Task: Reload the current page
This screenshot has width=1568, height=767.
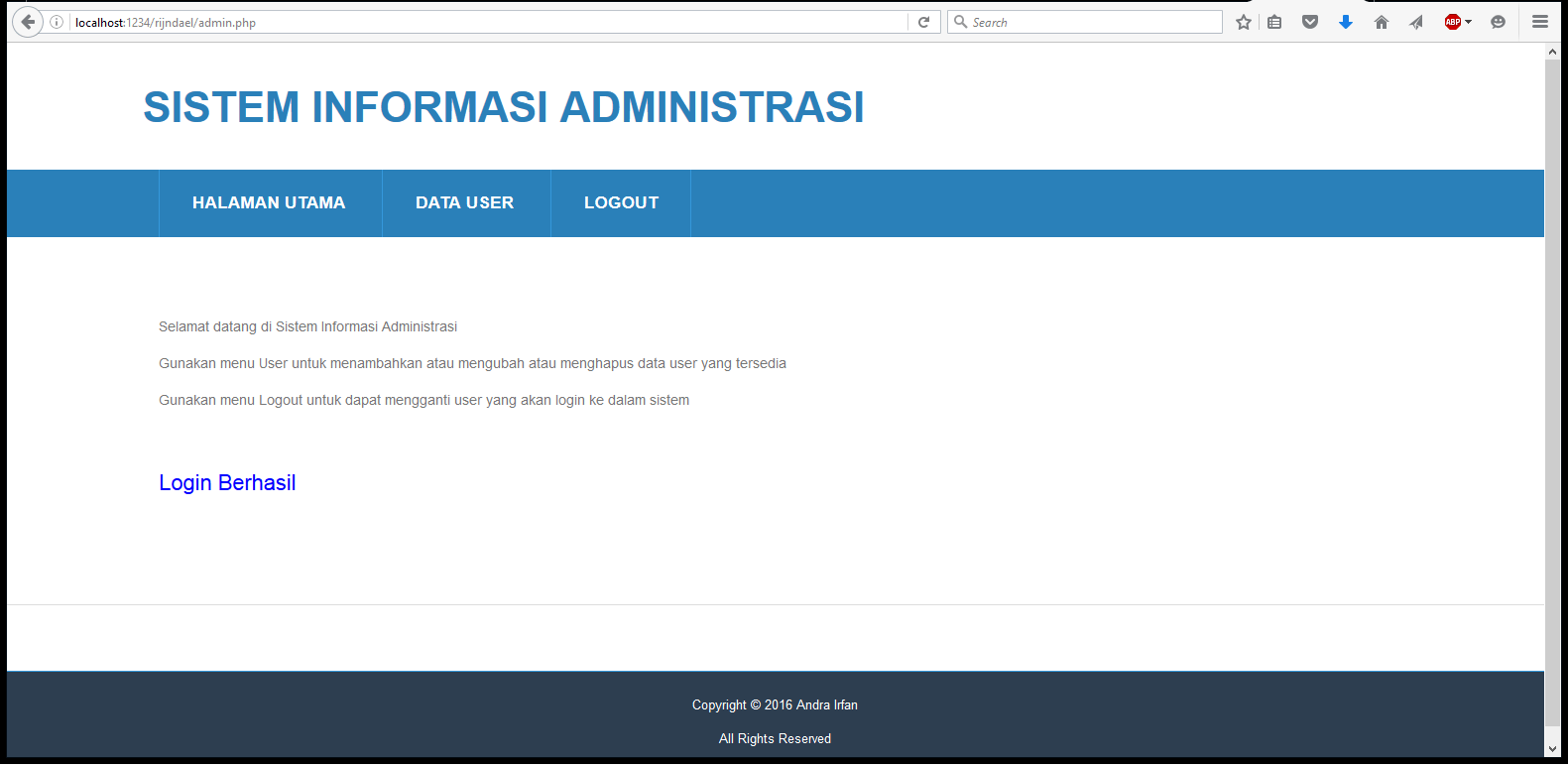Action: pos(923,22)
